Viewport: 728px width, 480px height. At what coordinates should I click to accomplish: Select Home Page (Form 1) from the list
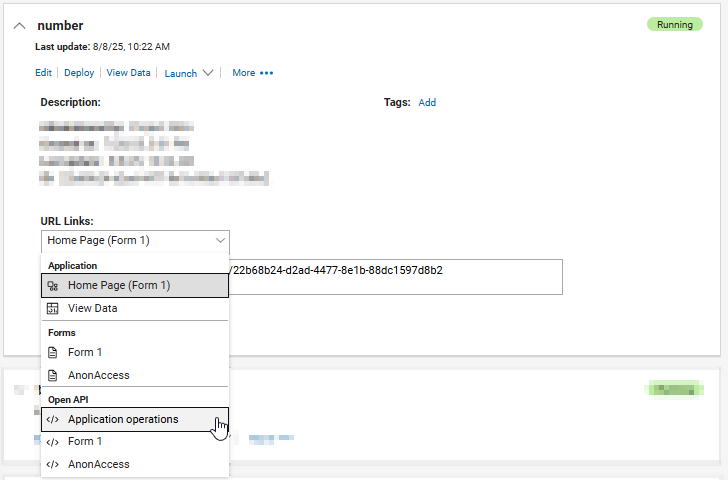(x=119, y=285)
